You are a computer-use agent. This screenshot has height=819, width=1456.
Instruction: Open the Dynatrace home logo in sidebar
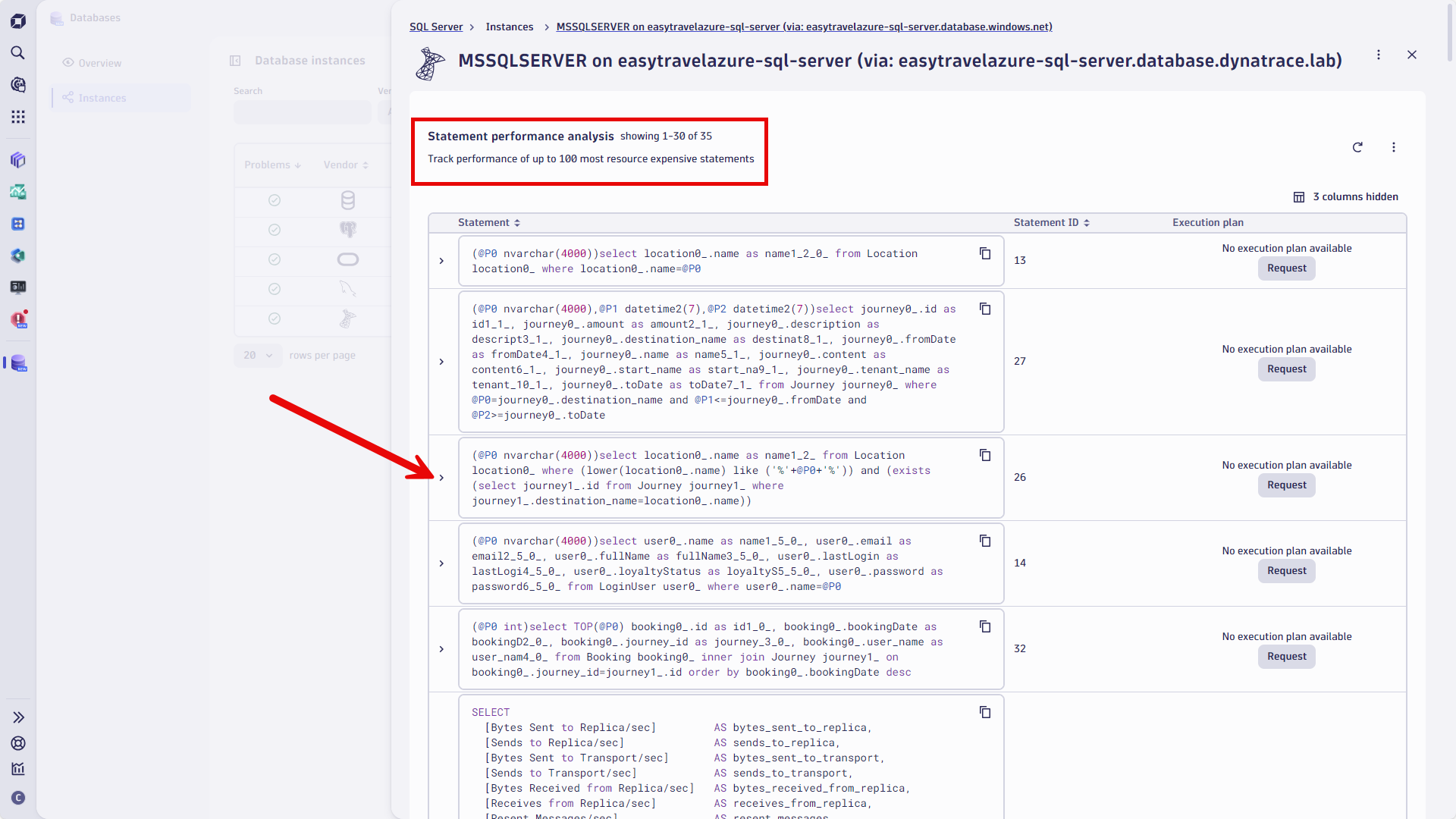17,20
